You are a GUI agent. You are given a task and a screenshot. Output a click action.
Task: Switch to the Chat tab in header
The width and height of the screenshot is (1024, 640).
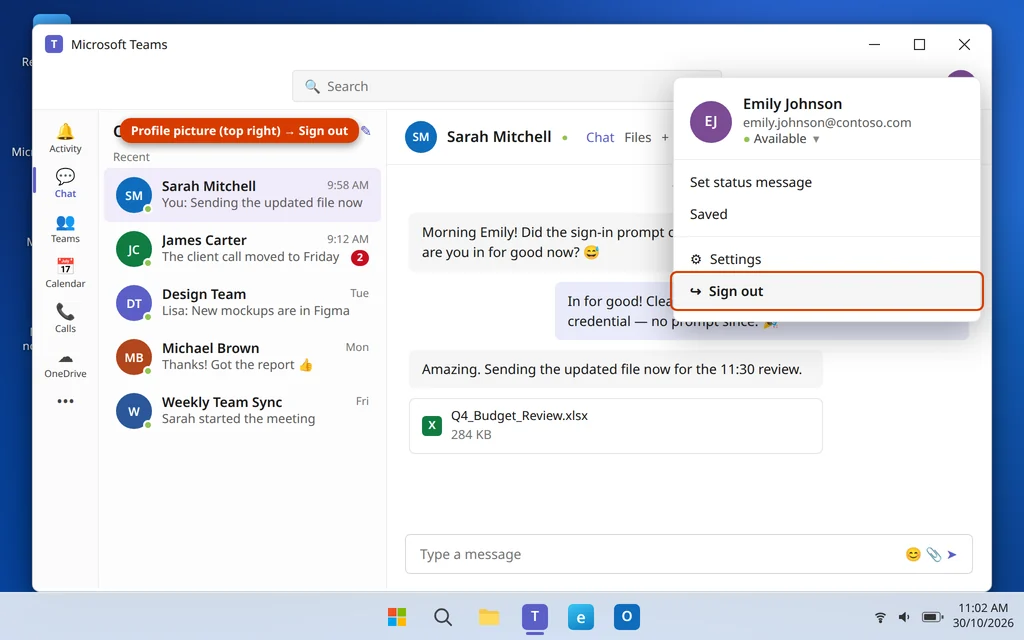pos(600,137)
